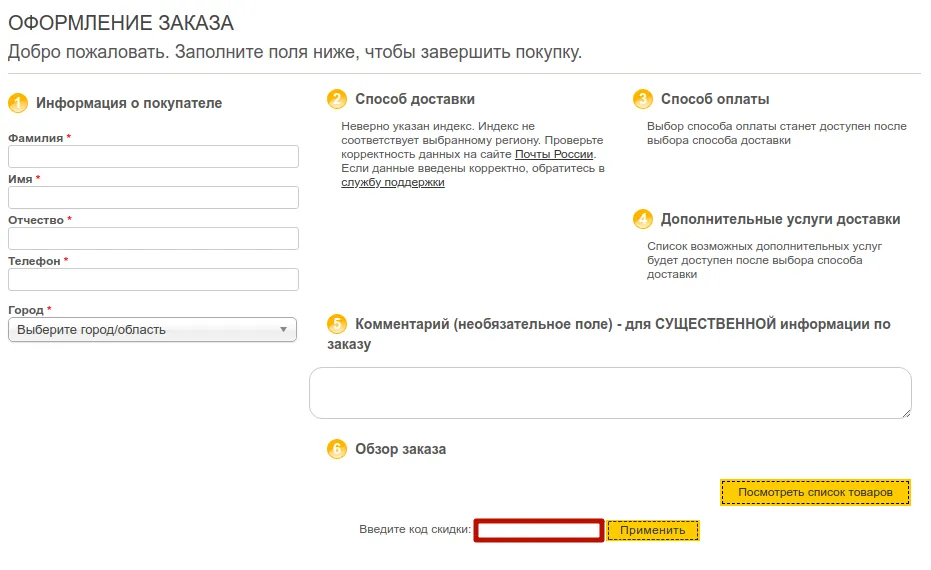Image resolution: width=931 pixels, height=570 pixels.
Task: Focus the Имя input field
Action: (x=153, y=198)
